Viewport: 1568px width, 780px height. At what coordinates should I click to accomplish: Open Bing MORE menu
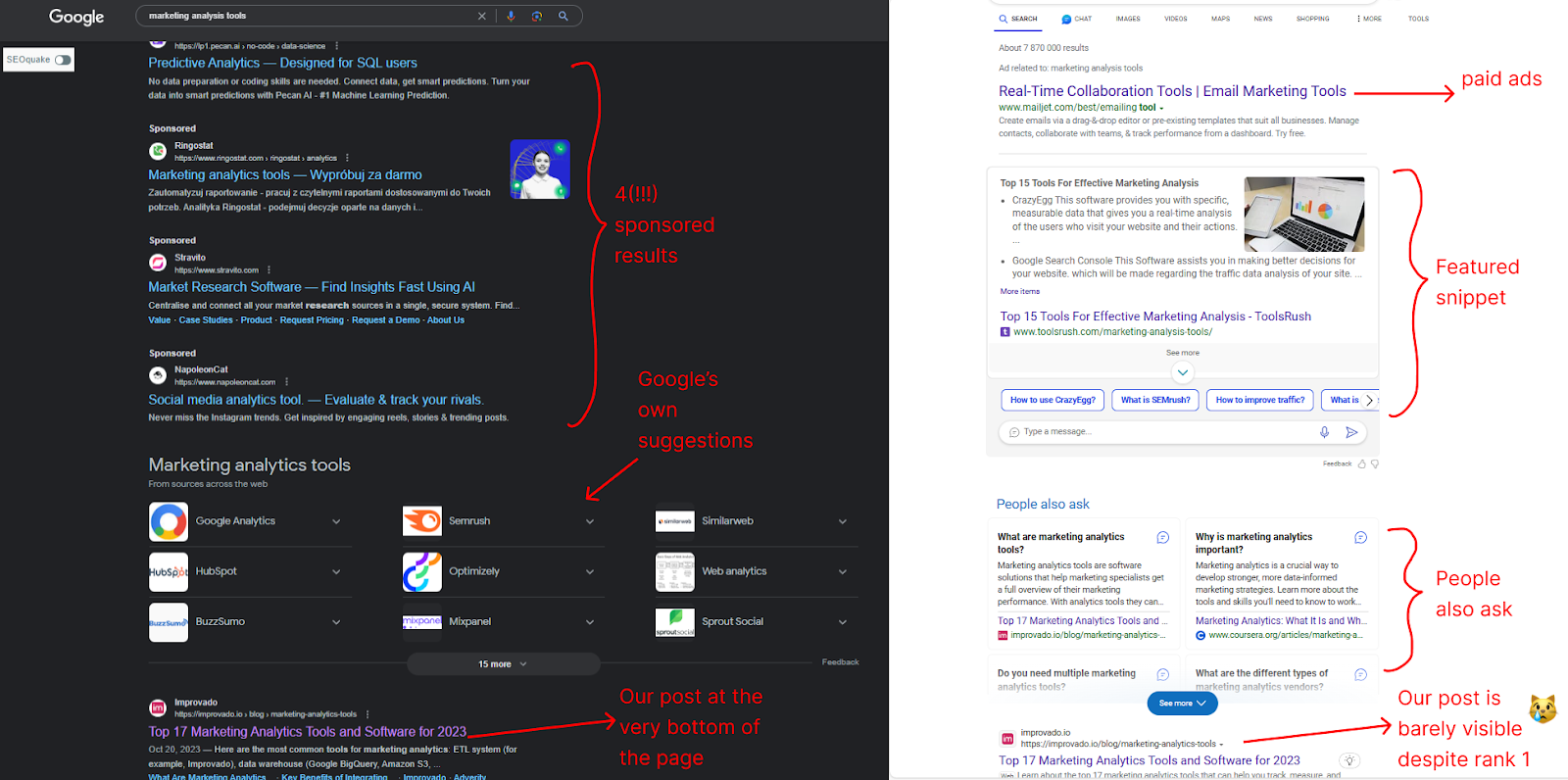[x=1369, y=19]
